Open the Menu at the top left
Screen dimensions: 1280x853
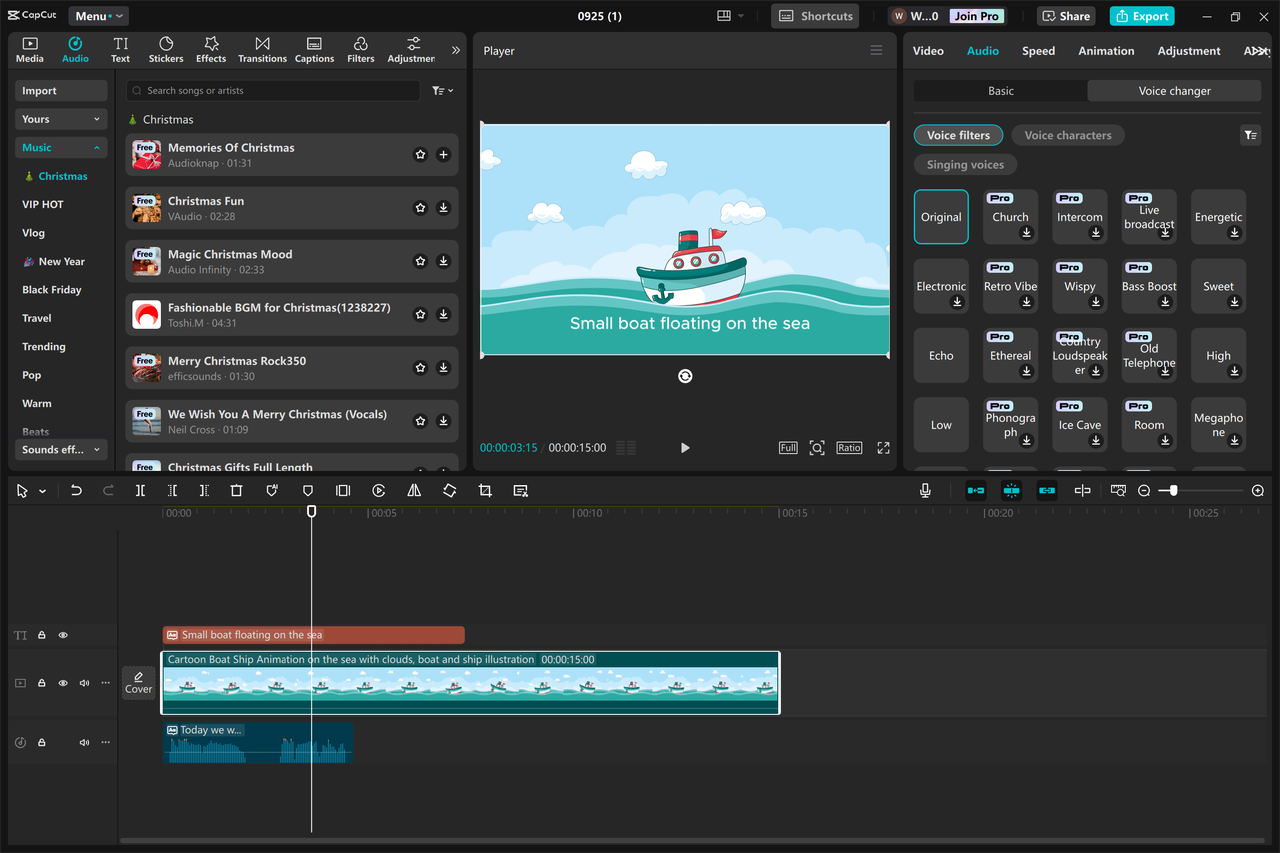[98, 15]
